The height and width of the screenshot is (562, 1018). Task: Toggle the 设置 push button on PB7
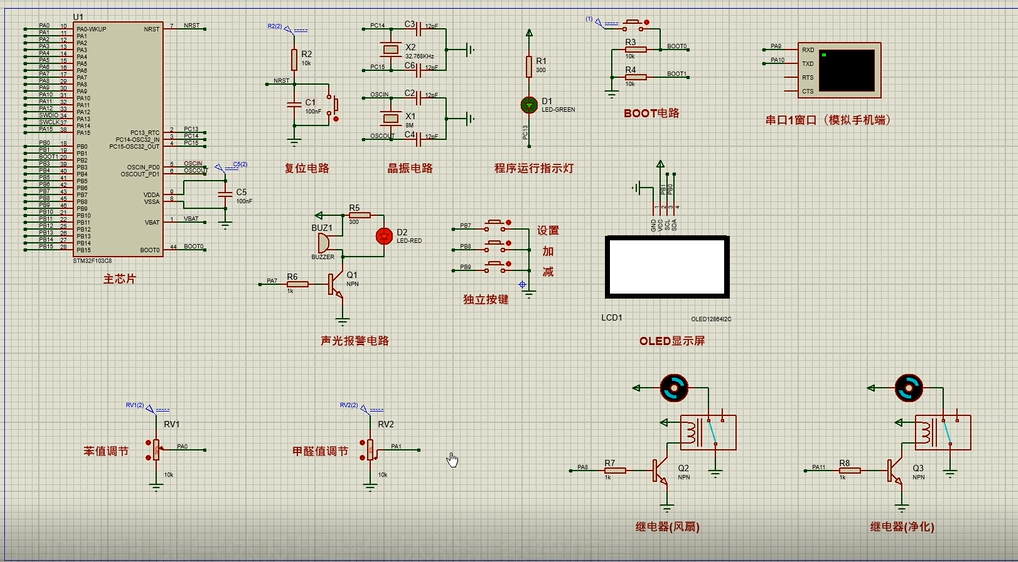click(x=499, y=225)
